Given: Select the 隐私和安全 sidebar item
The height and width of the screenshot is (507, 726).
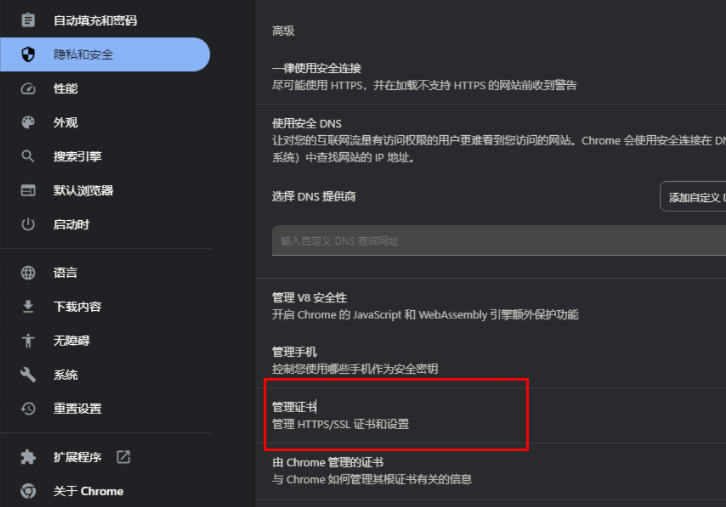Looking at the screenshot, I should 105,55.
